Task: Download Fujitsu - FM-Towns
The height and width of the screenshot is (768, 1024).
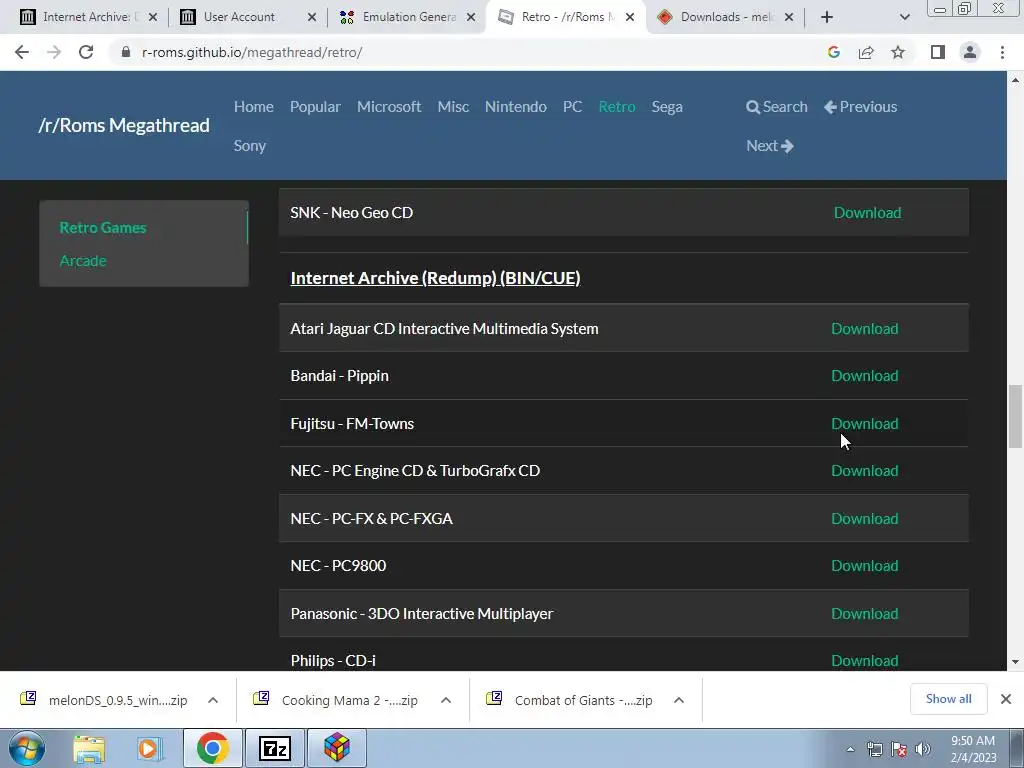Action: (x=865, y=423)
